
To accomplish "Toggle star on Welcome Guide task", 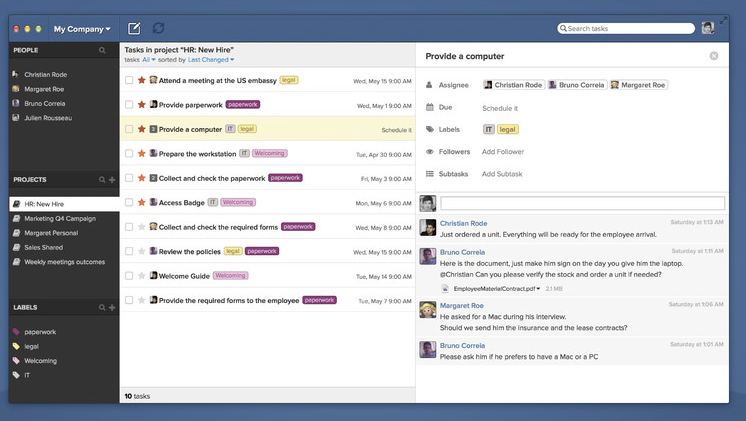I will (x=142, y=276).
